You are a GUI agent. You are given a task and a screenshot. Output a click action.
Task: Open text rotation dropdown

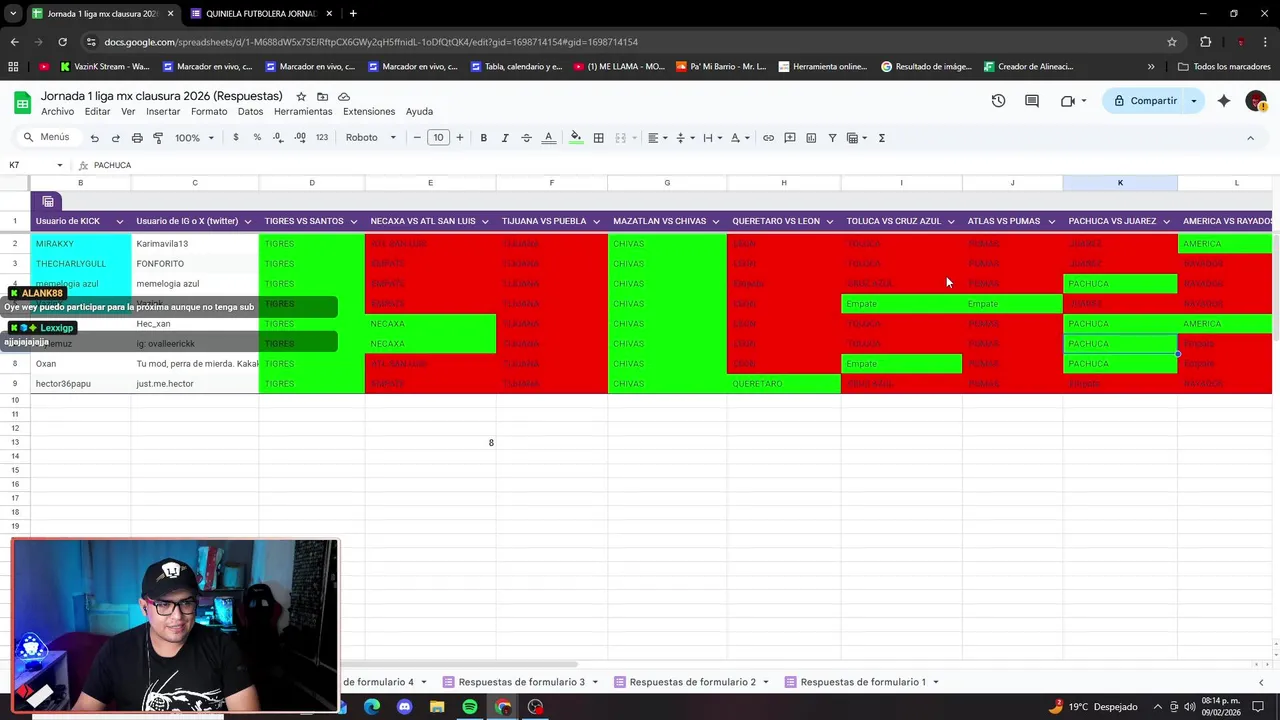(738, 138)
